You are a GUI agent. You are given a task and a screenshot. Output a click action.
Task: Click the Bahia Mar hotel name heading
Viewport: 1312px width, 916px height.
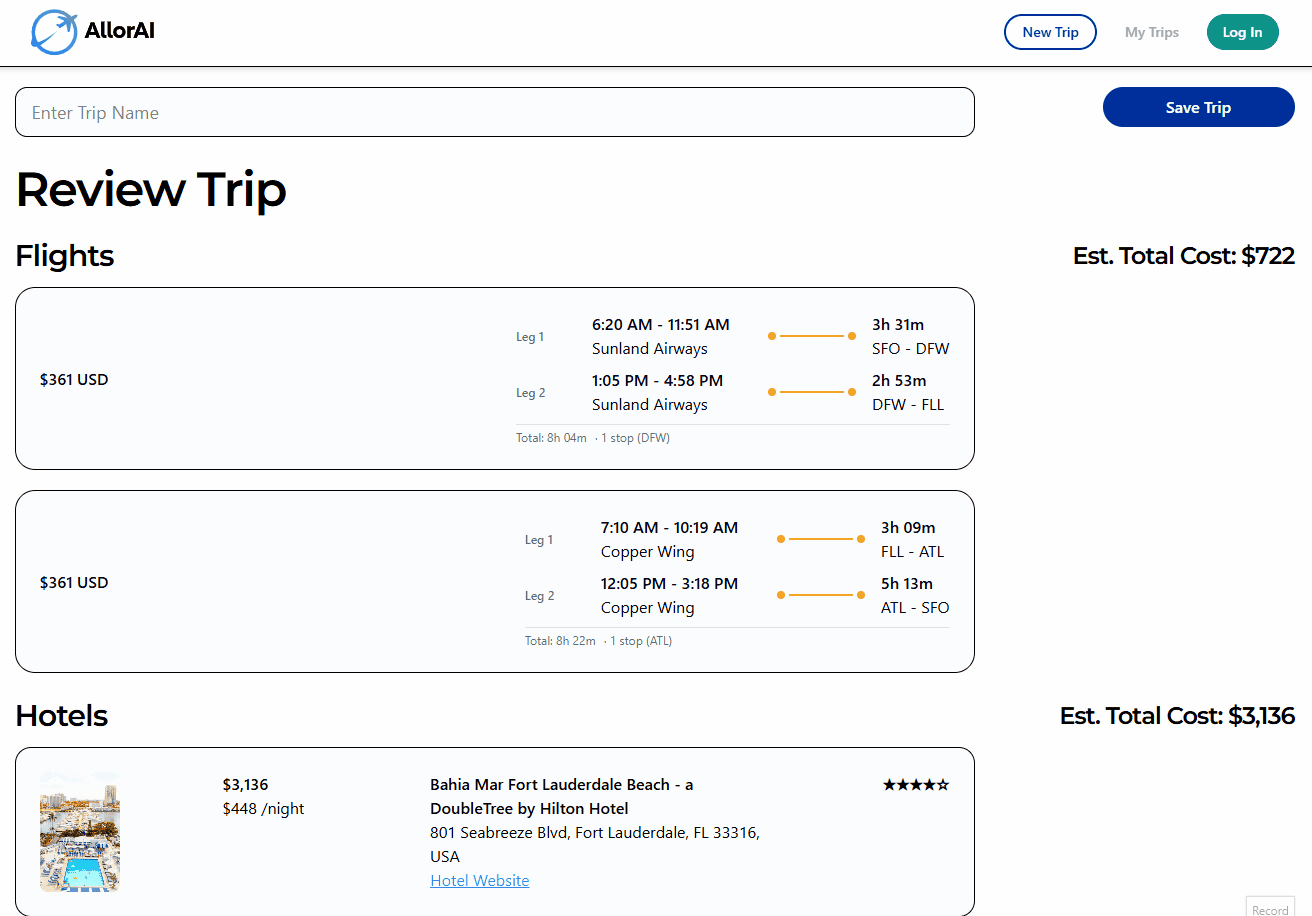(x=562, y=797)
